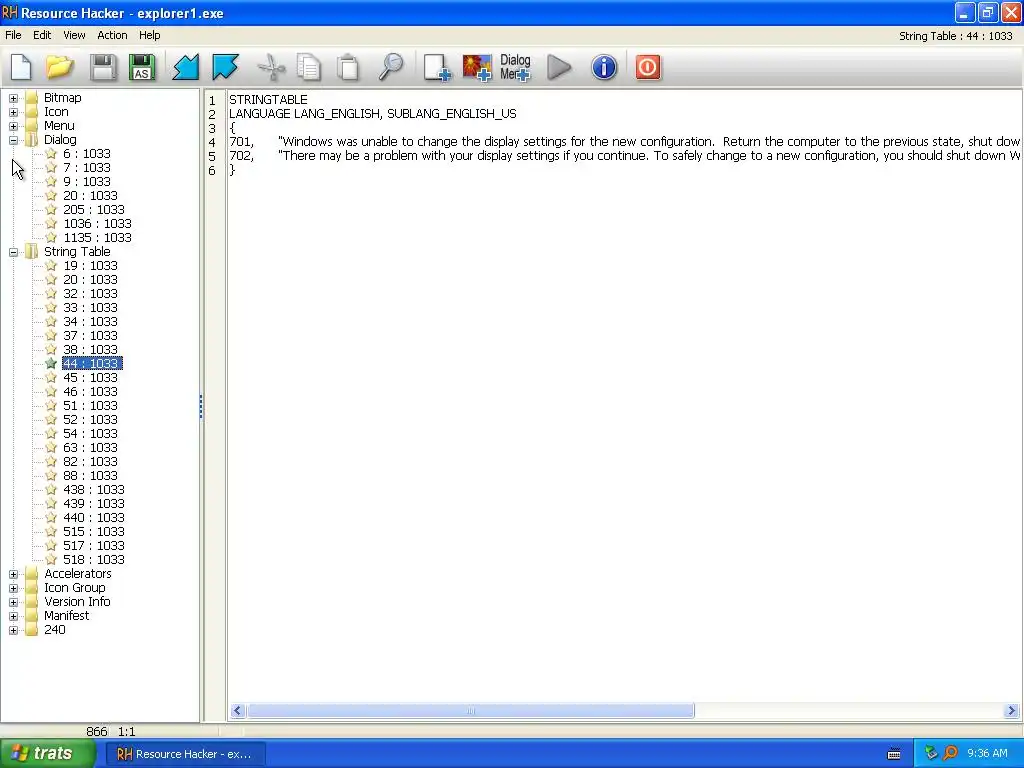1024x768 pixels.
Task: Expand the Icon Group folder
Action: (x=13, y=588)
